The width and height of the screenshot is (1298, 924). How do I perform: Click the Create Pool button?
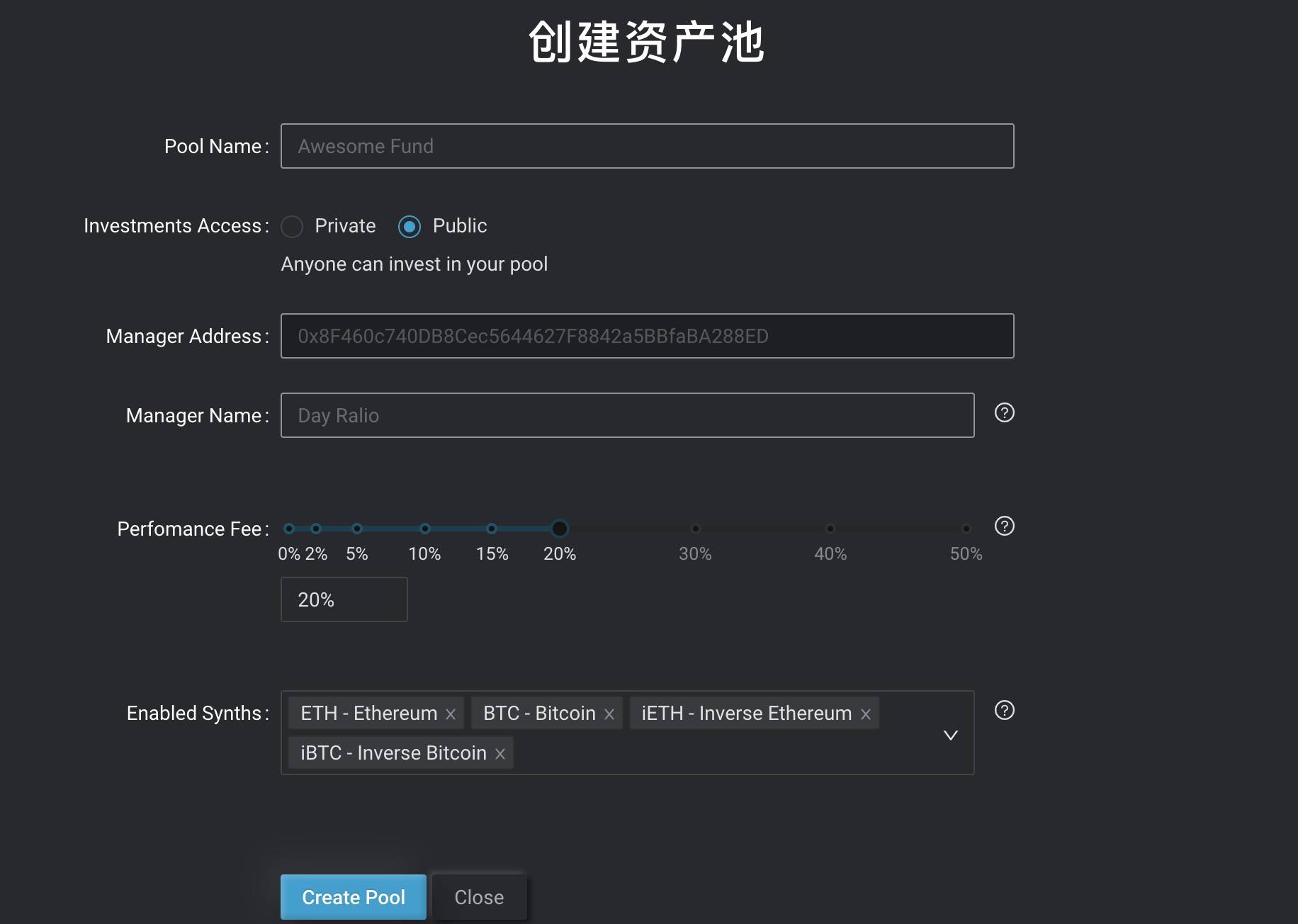(x=354, y=897)
